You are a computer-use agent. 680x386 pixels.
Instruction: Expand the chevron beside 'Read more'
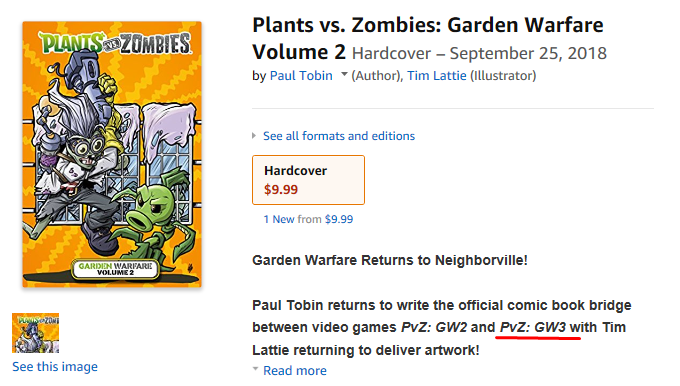click(255, 369)
